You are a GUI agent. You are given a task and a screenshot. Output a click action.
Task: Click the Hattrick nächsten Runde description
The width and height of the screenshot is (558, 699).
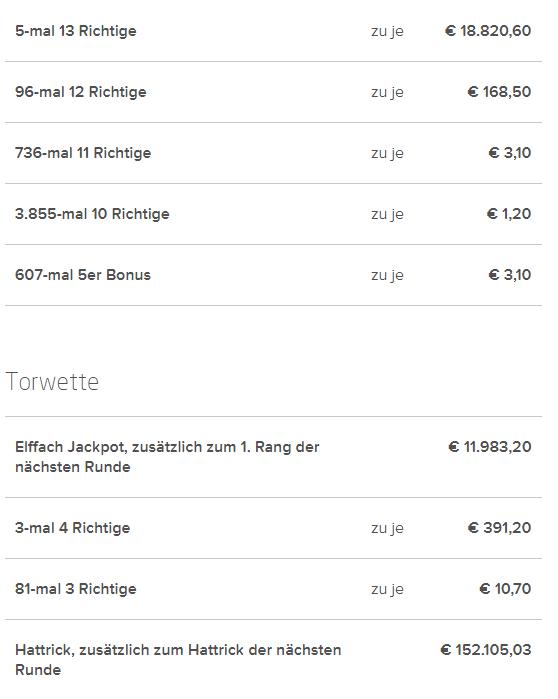178,660
